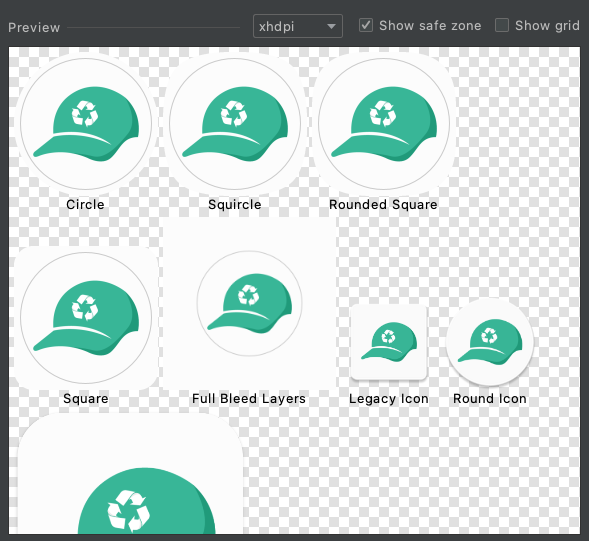This screenshot has width=589, height=541.
Task: Click the Round Icon label text
Action: coord(490,399)
